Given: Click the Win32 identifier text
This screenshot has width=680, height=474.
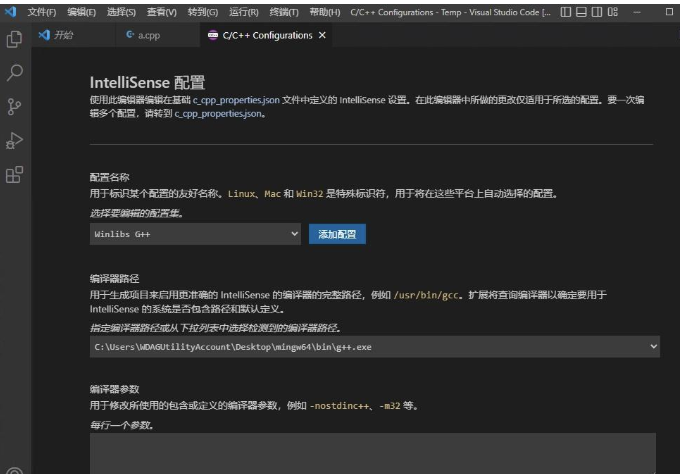Looking at the screenshot, I should click(x=310, y=194).
